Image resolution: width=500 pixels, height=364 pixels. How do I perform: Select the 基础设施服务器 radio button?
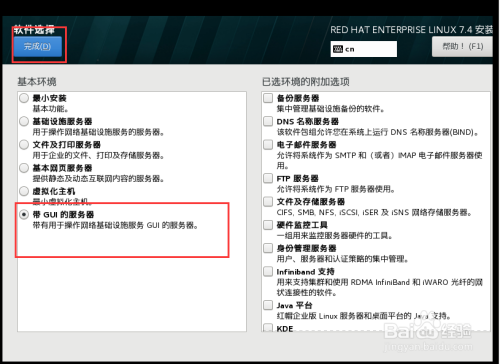[x=24, y=121]
